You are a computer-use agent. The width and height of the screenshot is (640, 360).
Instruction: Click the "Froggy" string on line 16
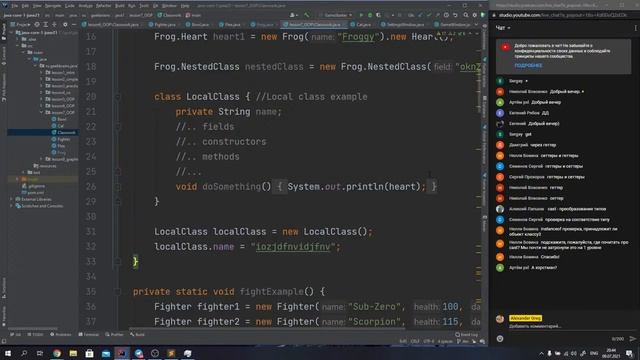[358, 37]
